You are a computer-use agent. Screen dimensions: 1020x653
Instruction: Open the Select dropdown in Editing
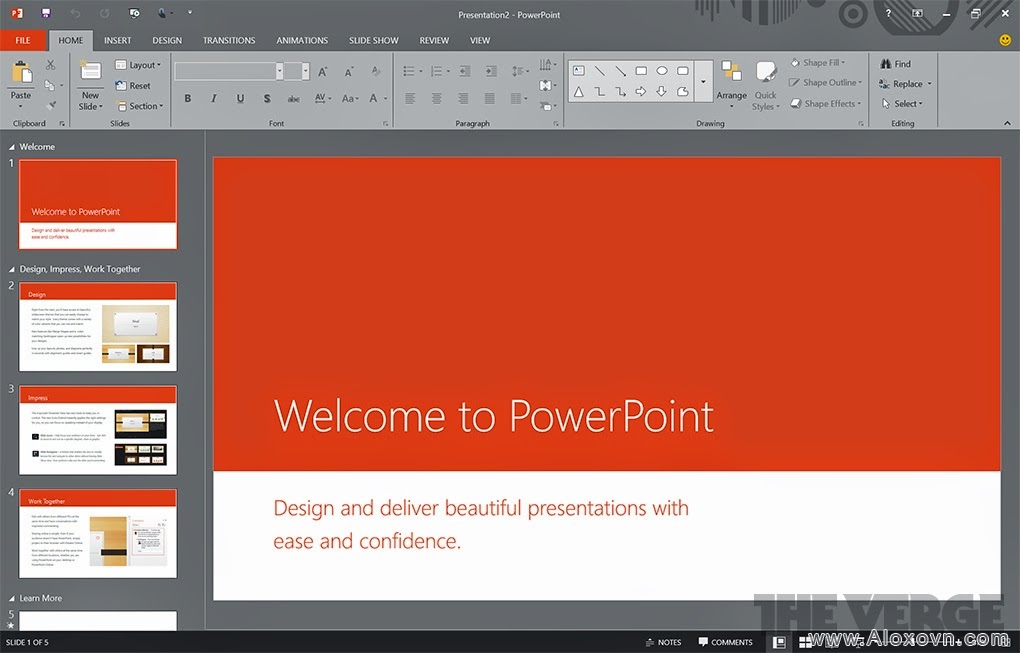coord(902,103)
